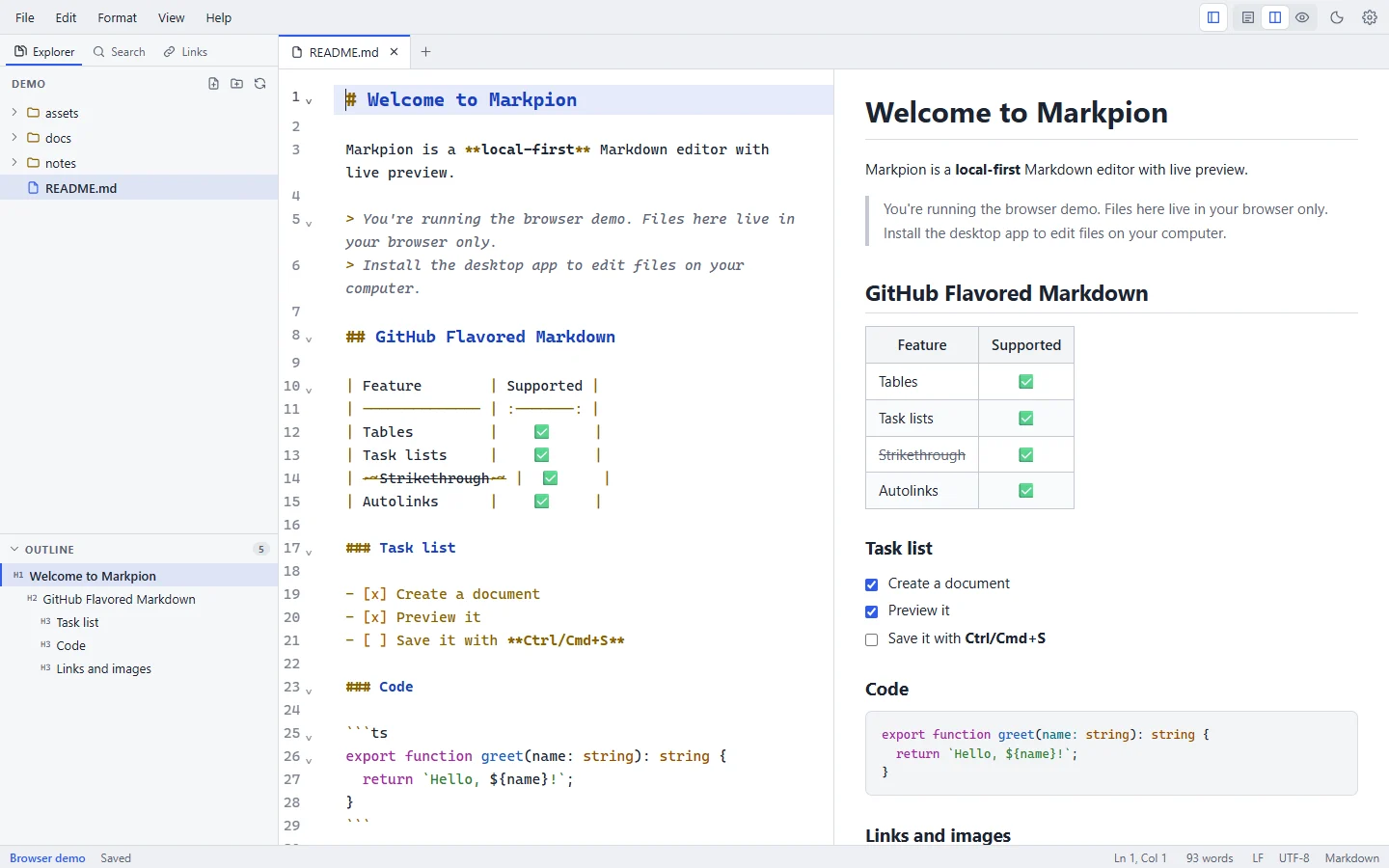Click 'Supported' header in preview table

[1026, 345]
